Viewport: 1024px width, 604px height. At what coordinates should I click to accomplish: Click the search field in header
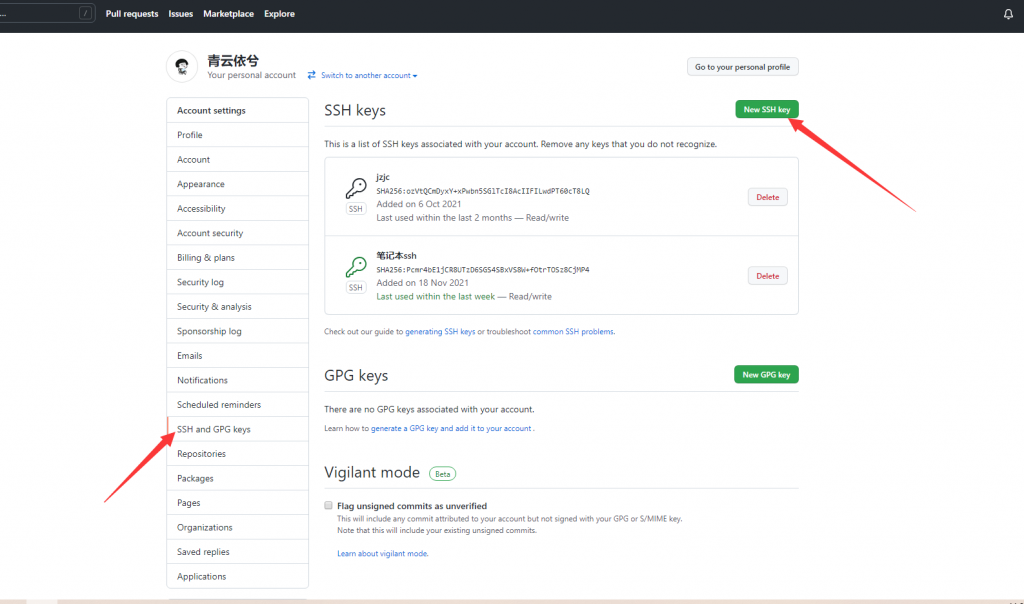[40, 14]
